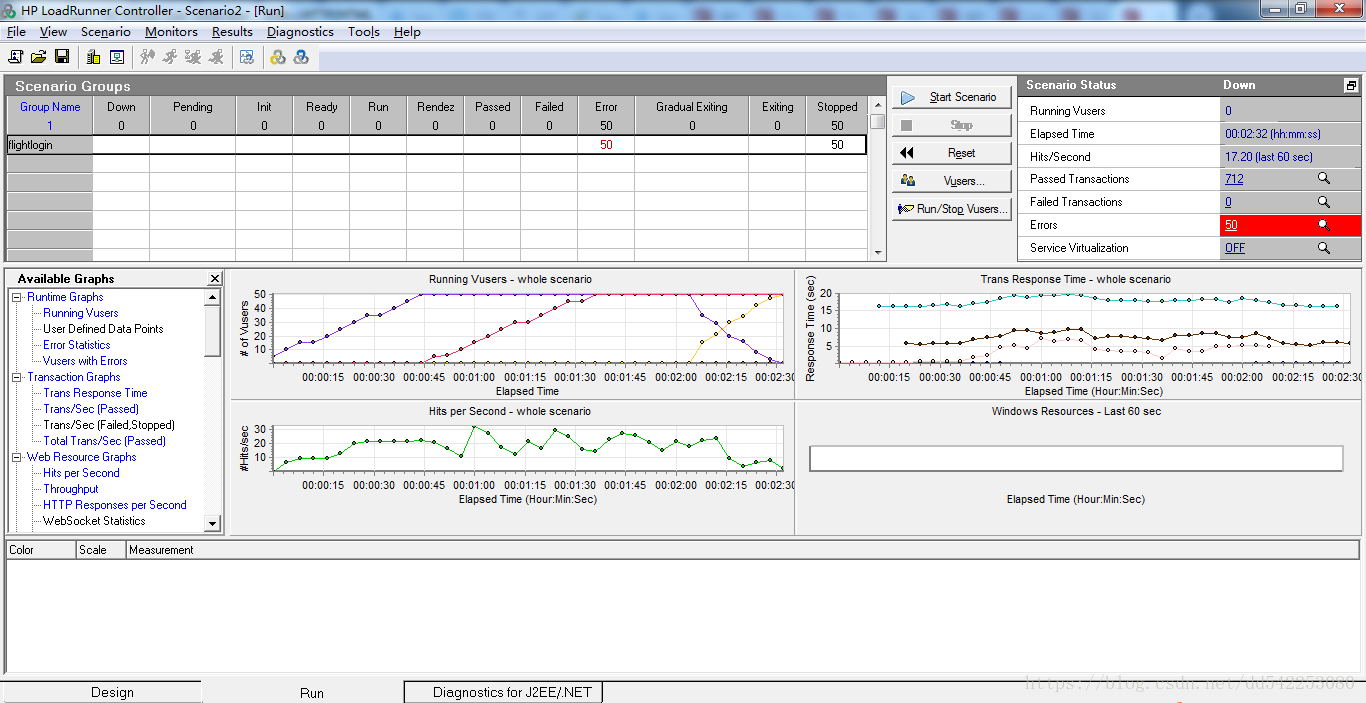Switch to the Run tab
This screenshot has width=1366, height=703.
(312, 692)
